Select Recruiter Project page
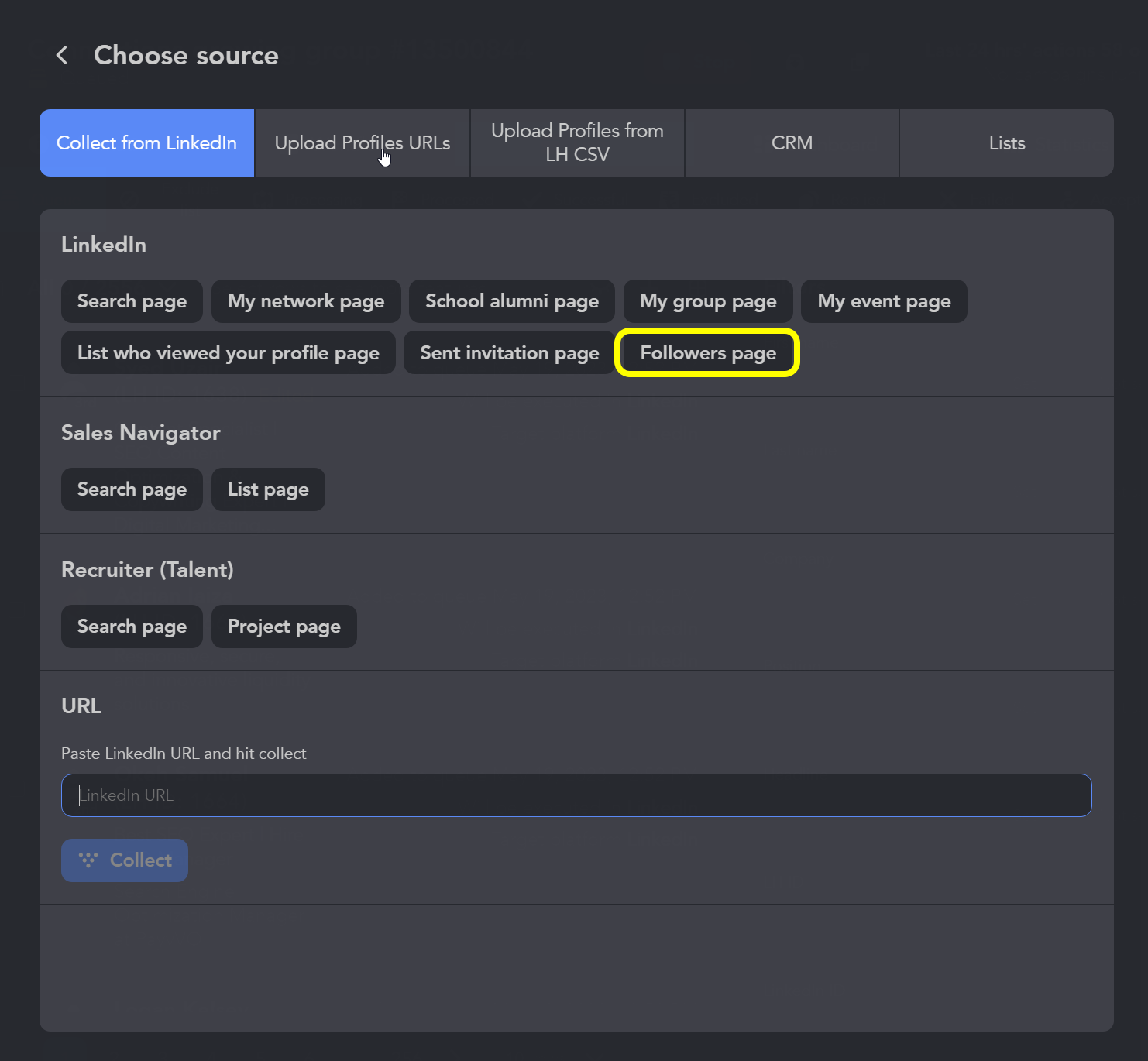Screen dimensions: 1148x1061 tap(284, 627)
